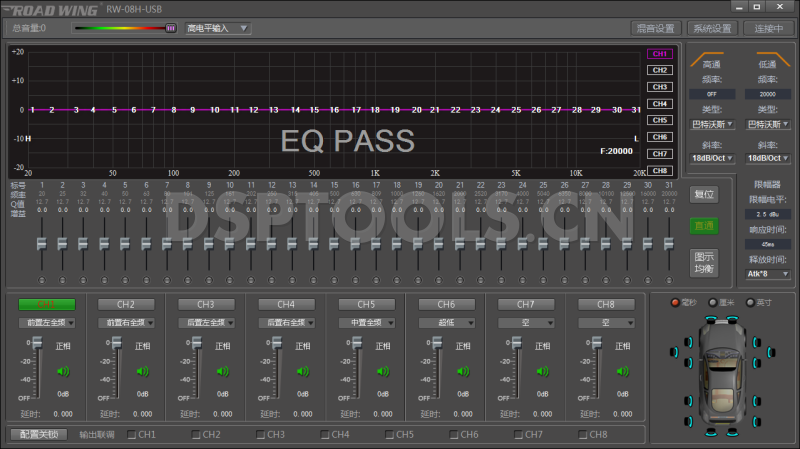This screenshot has height=449, width=800.
Task: Mute the CH2 speaker icon
Action: coord(142,371)
